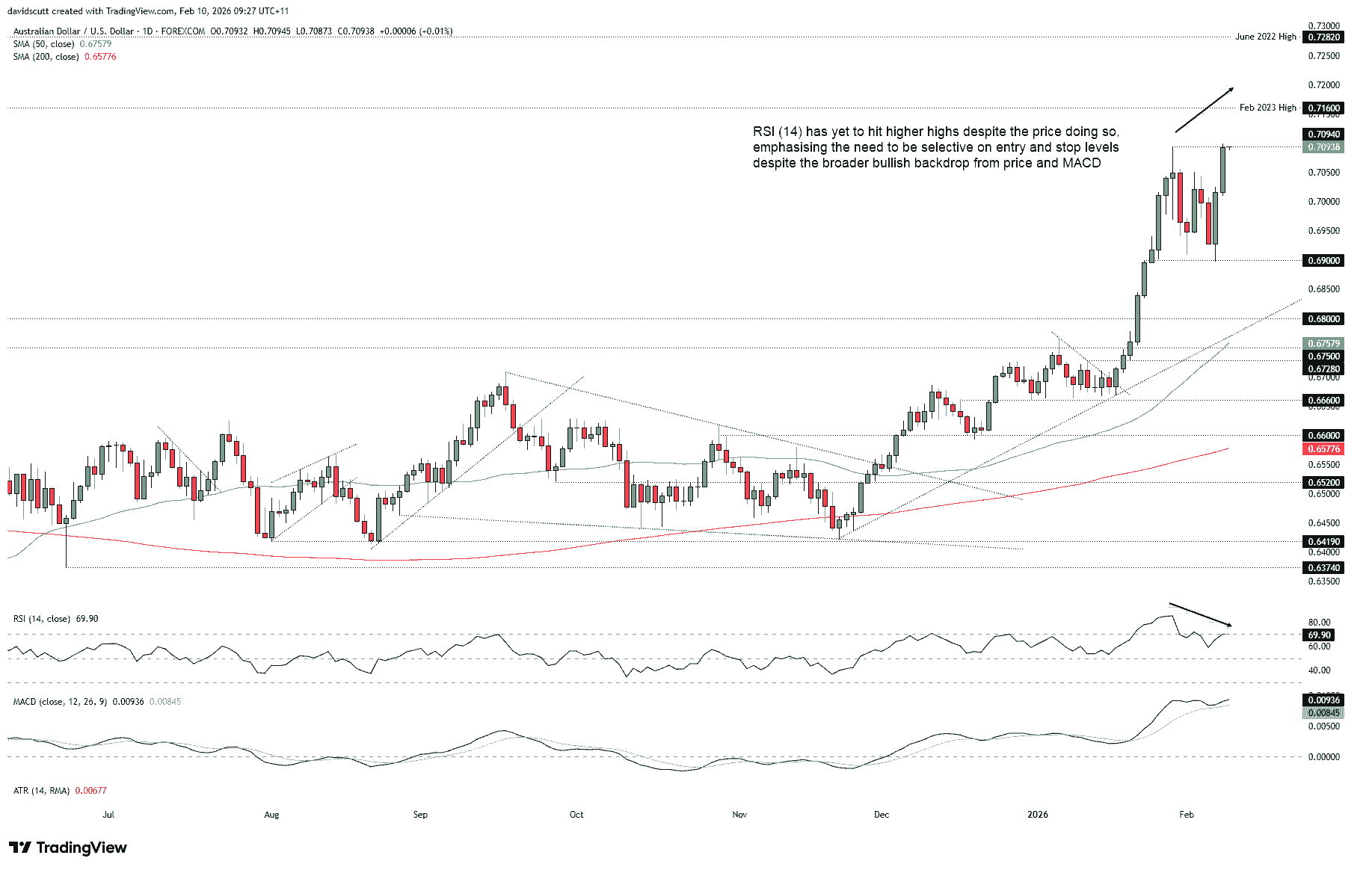
Task: Select the 0.68000 price level label
Action: tap(1323, 319)
